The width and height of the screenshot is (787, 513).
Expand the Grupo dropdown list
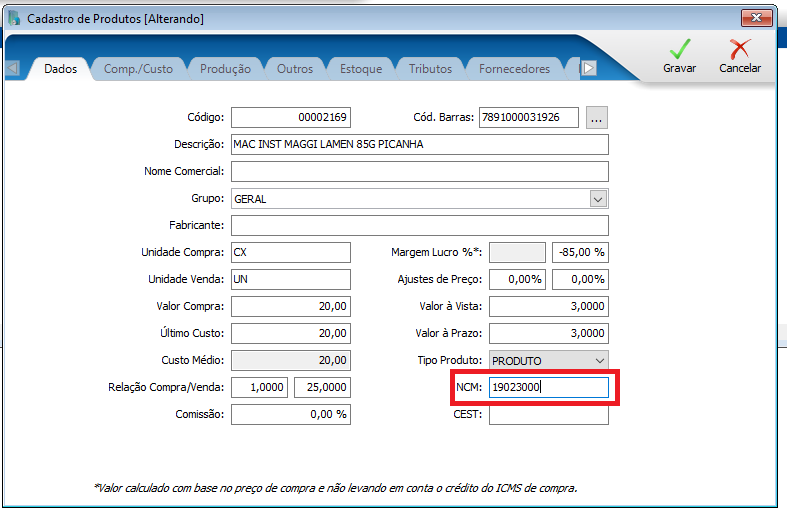599,198
